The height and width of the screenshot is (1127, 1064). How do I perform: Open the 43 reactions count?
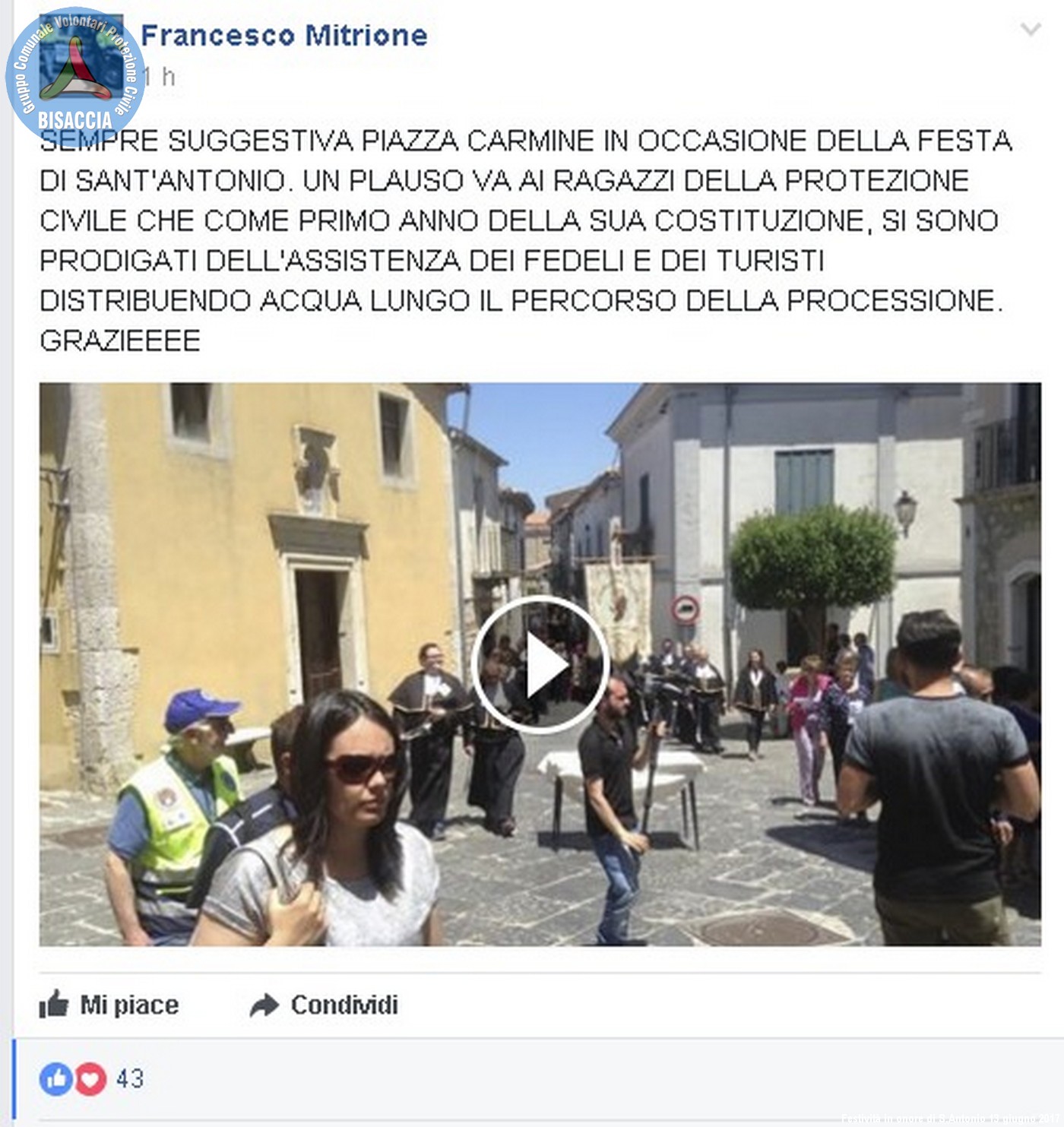click(x=130, y=1078)
